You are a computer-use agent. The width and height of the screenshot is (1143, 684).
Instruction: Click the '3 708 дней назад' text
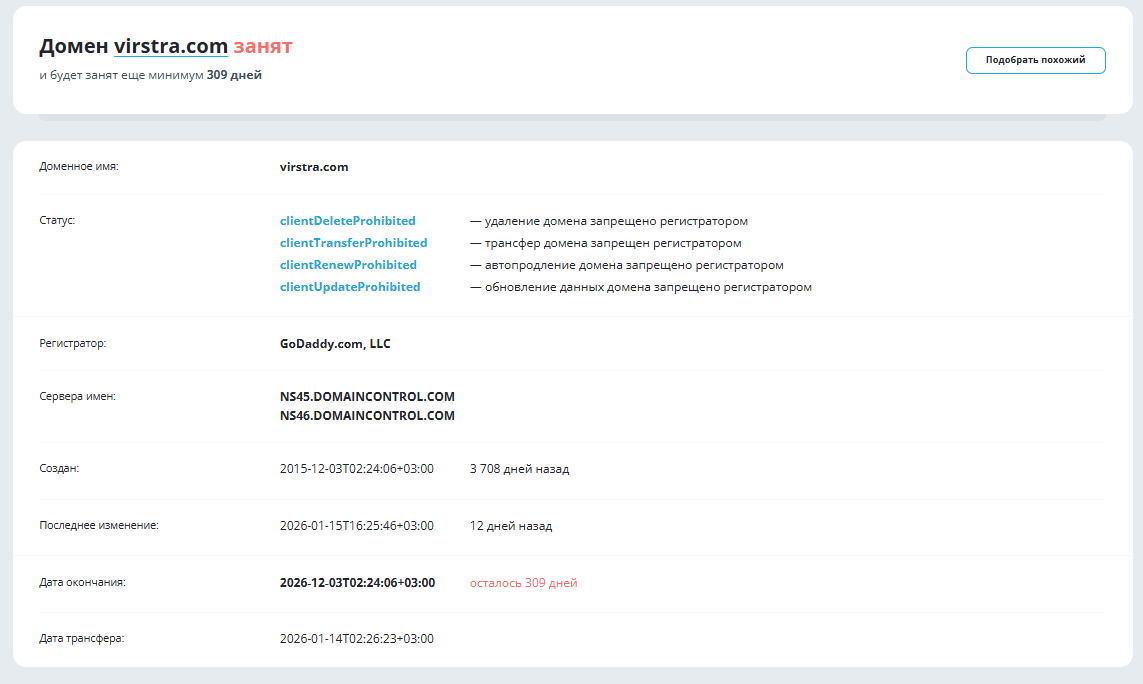(x=519, y=469)
